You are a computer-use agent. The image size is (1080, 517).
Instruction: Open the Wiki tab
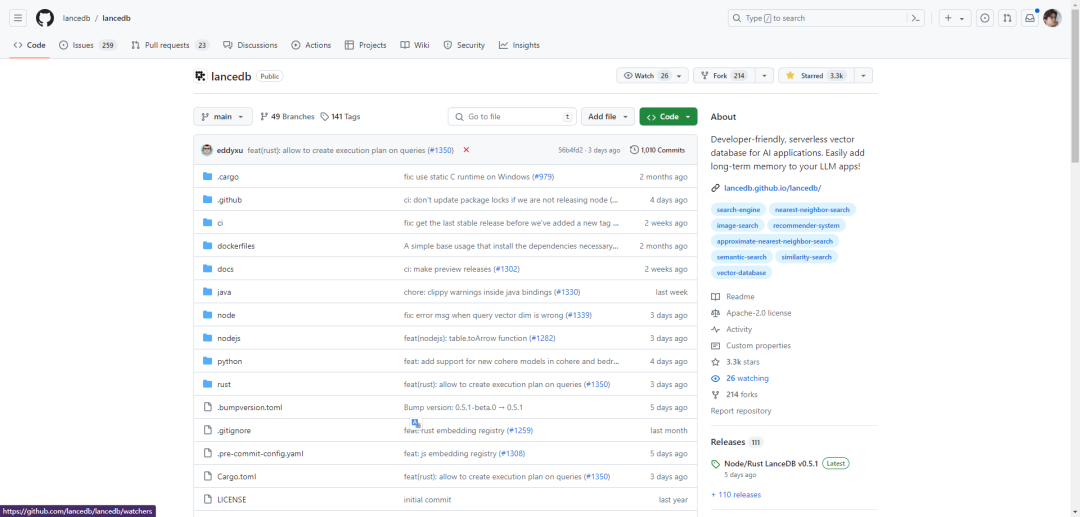pos(415,45)
